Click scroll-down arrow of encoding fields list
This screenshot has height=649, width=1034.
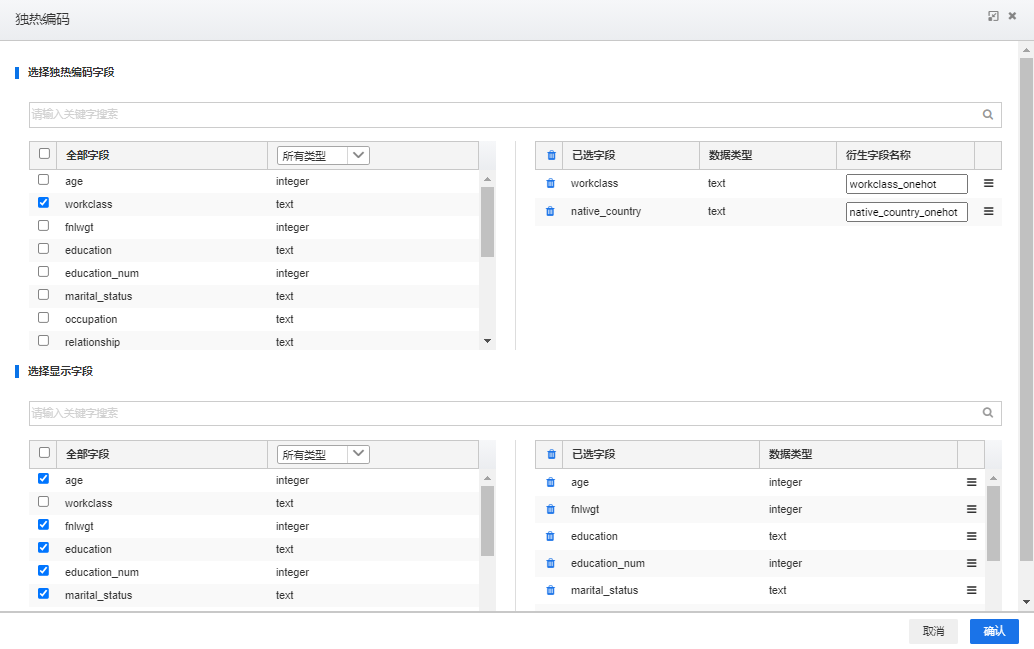click(x=487, y=341)
